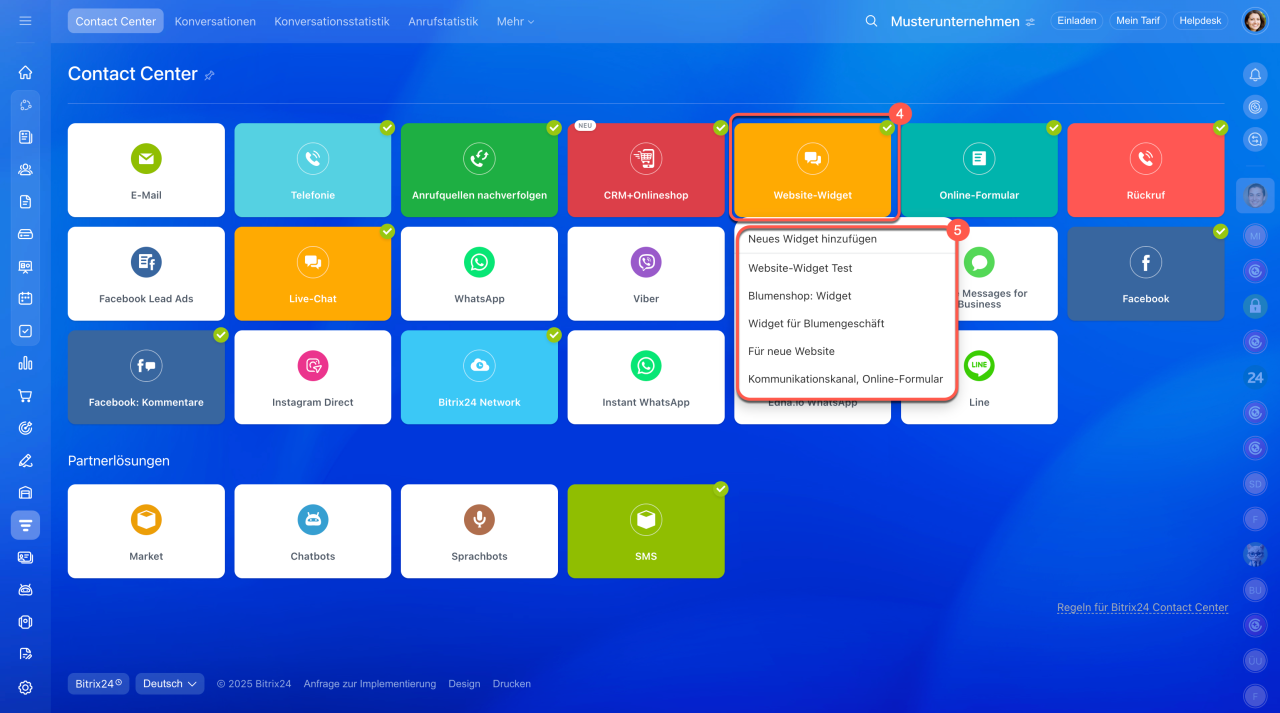Viewport: 1280px width, 713px height.
Task: Open Regeln für Bitrix24 Contact Center
Action: click(x=1142, y=607)
